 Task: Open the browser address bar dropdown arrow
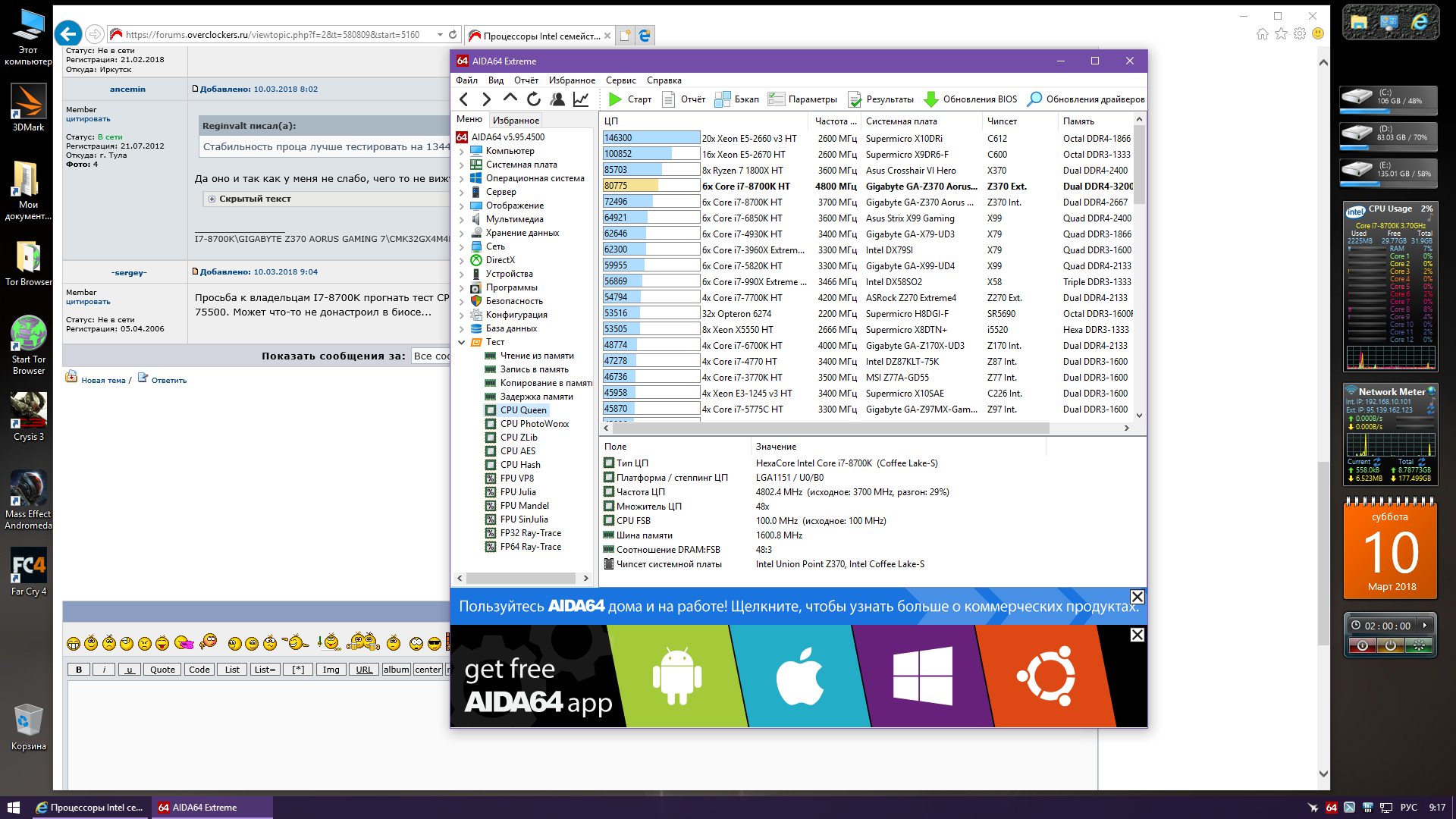pos(440,35)
